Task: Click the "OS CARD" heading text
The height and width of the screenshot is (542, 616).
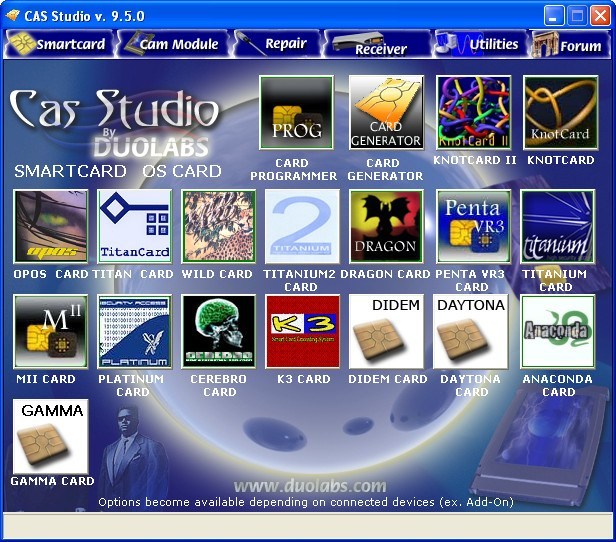Action: 182,171
